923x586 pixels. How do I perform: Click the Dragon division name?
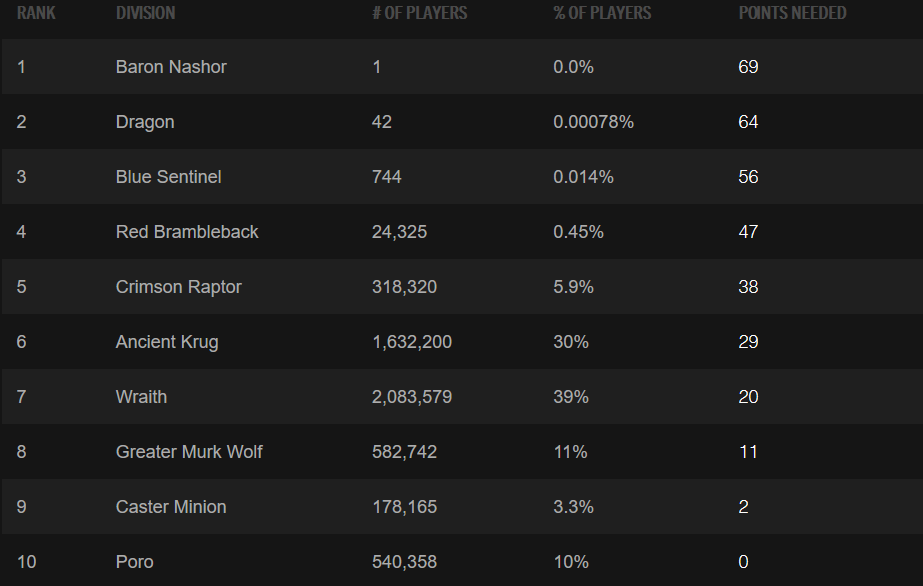click(145, 122)
